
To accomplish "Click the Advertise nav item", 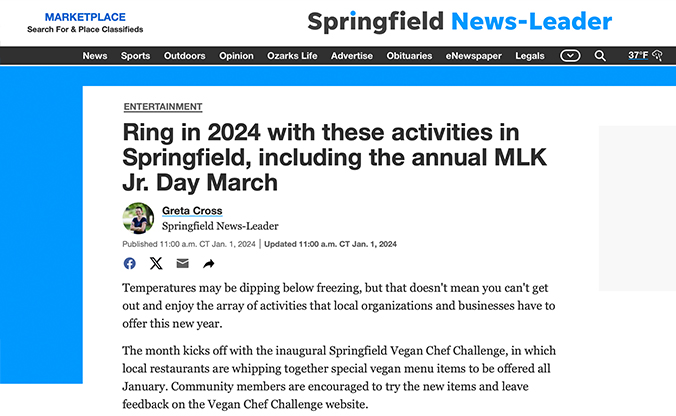I will (x=352, y=56).
